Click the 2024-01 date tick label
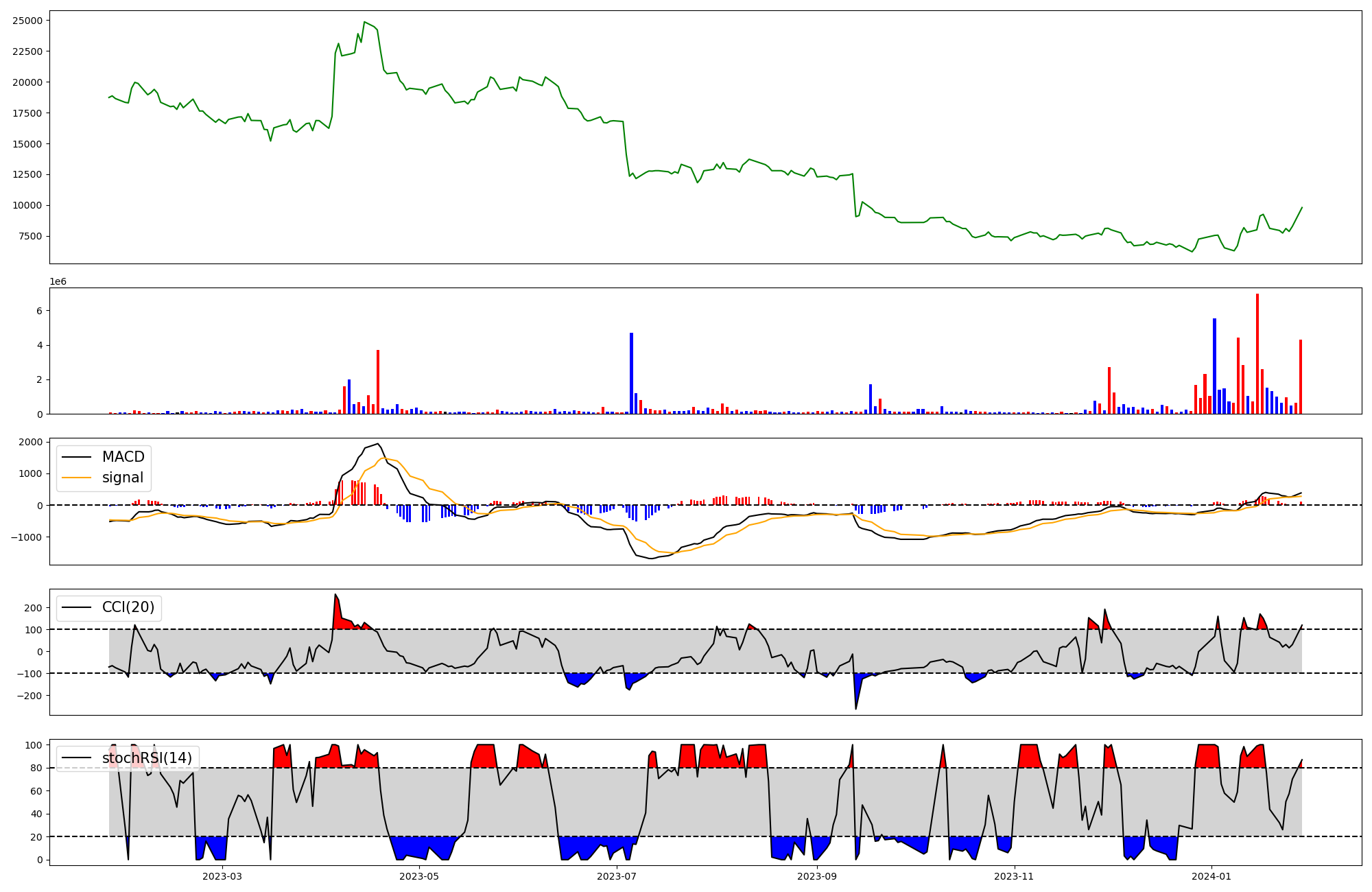The width and height of the screenshot is (1372, 892). click(1211, 876)
